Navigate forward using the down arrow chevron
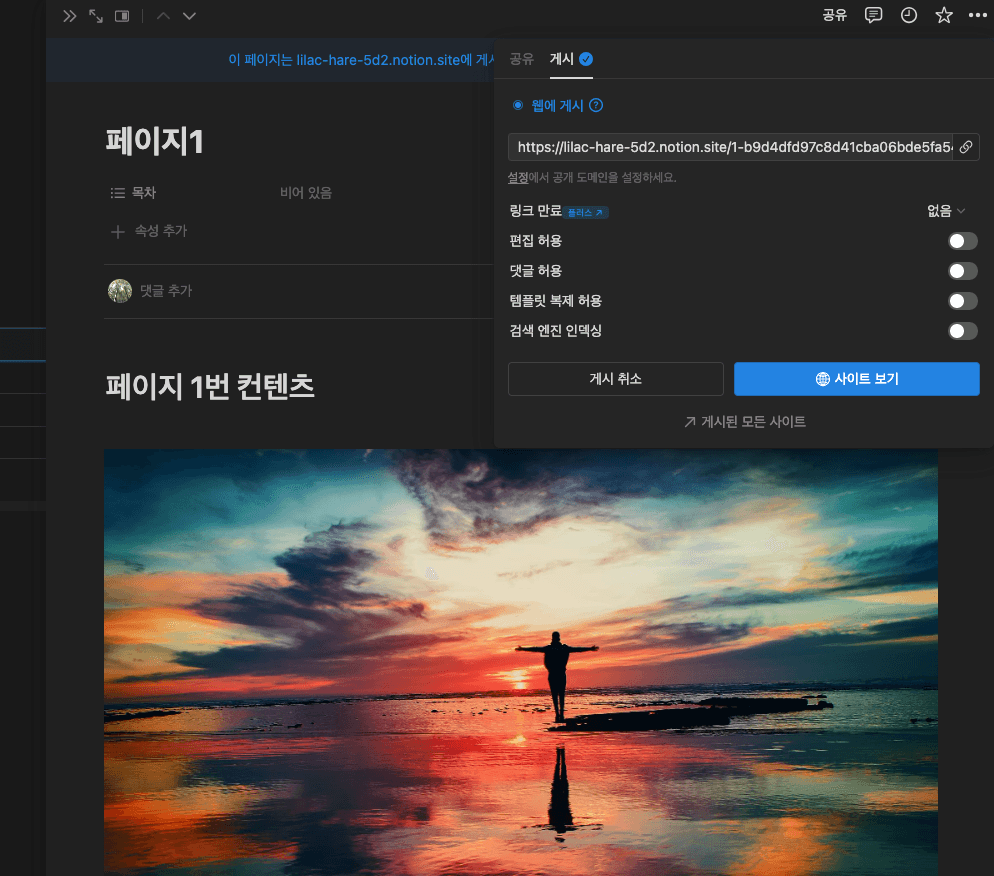The height and width of the screenshot is (876, 994). (188, 15)
